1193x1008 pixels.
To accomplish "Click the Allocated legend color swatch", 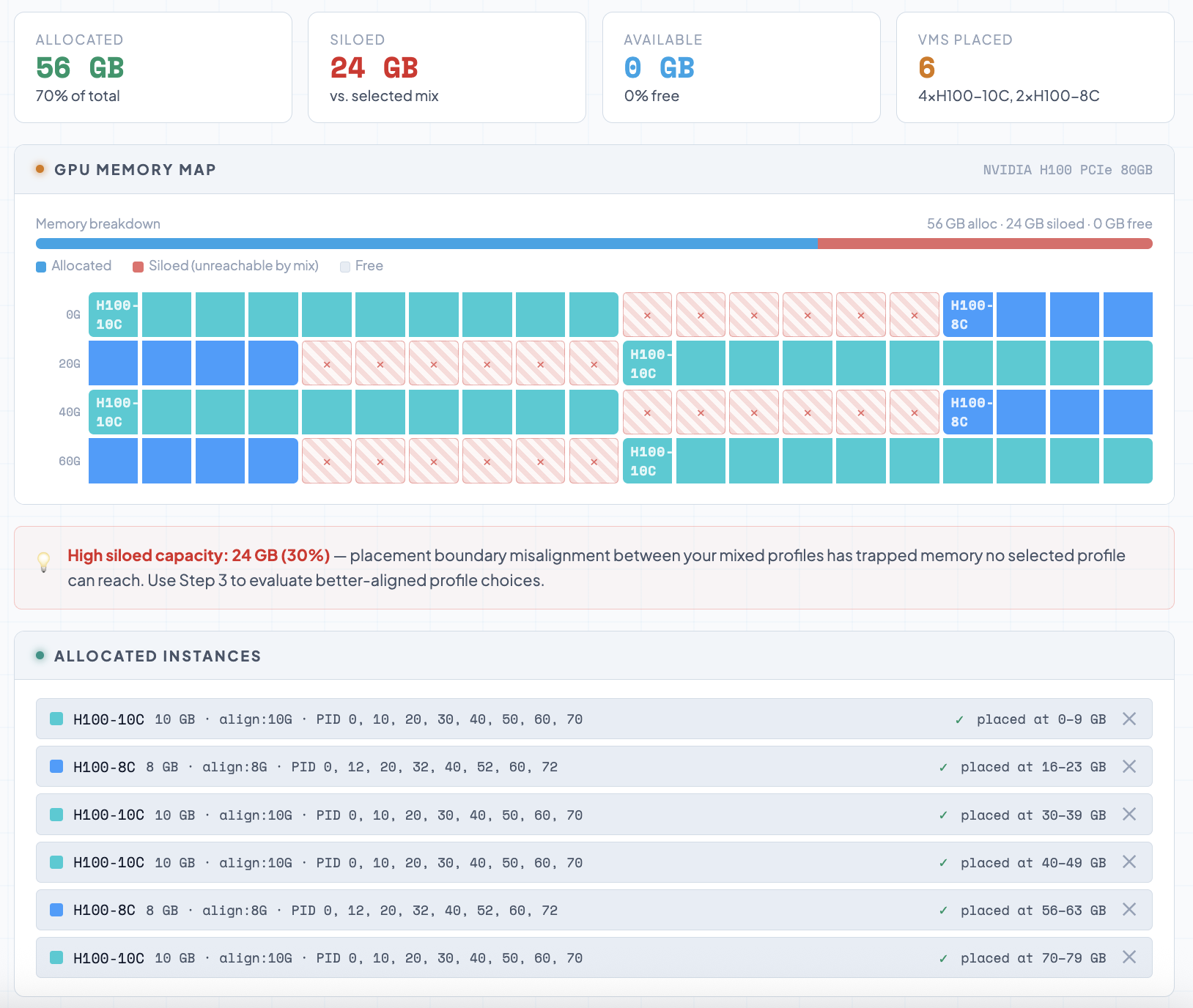I will (41, 267).
